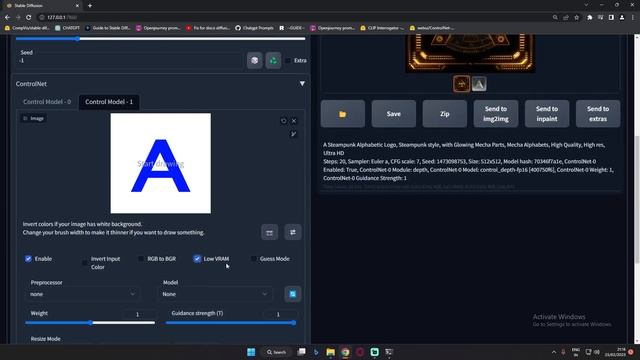Select the Control Model - 1 tab
The image size is (640, 360).
tap(109, 102)
